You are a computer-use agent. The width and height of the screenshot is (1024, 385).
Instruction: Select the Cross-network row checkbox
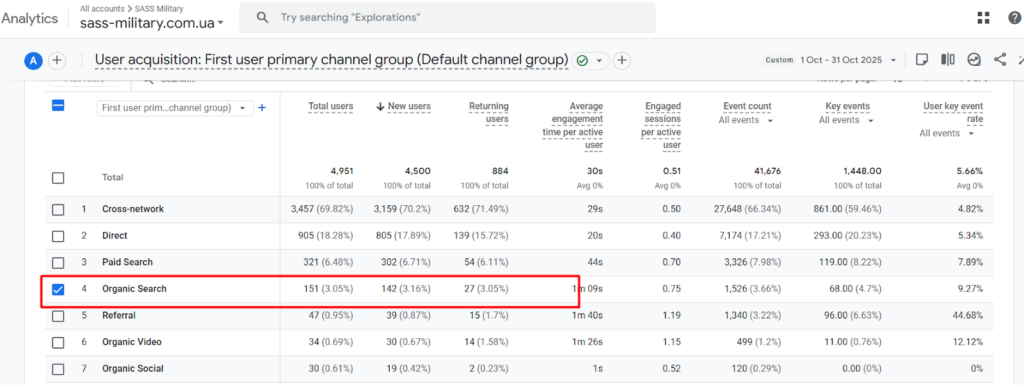[x=58, y=209]
